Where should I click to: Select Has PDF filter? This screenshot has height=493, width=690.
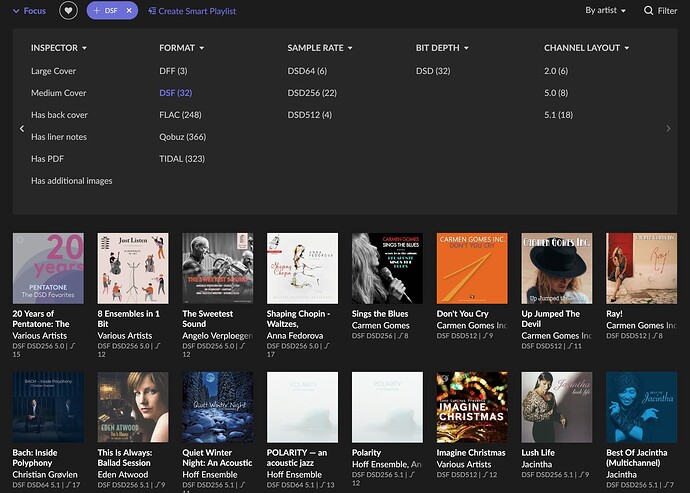[x=48, y=159]
